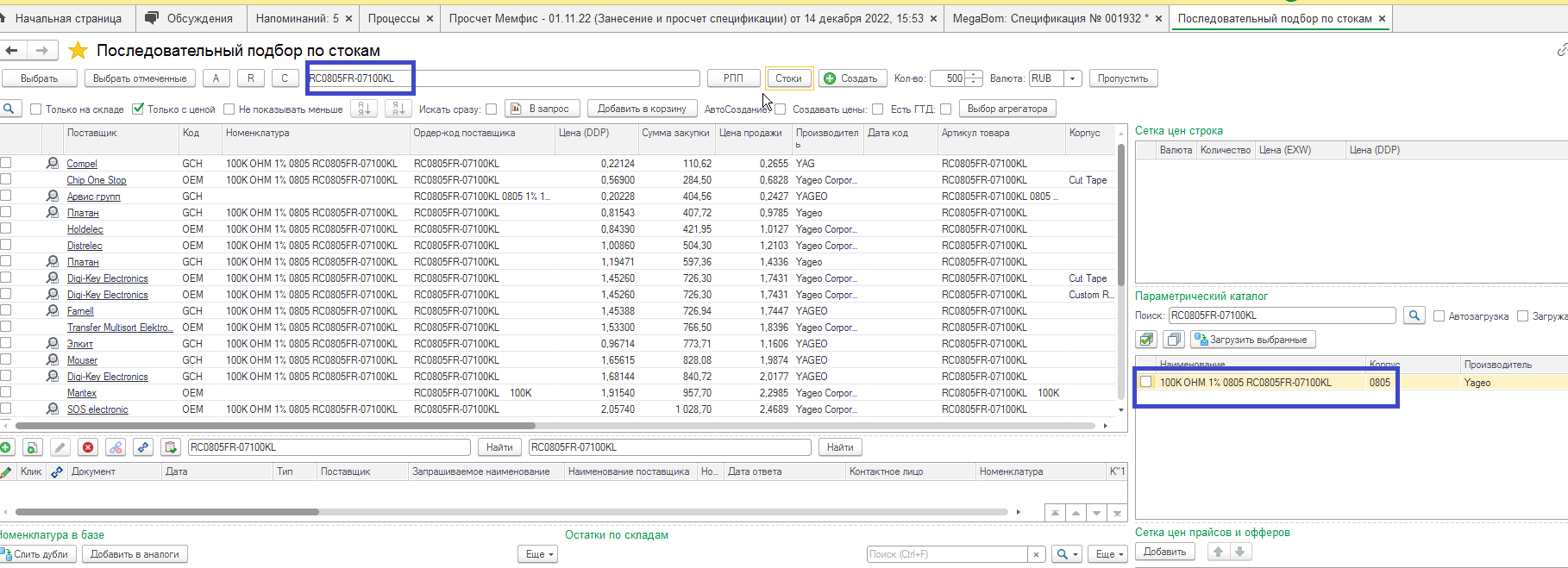Image resolution: width=1568 pixels, height=568 pixels.
Task: Enable the 'Только на складе' checkbox
Action: point(36,109)
